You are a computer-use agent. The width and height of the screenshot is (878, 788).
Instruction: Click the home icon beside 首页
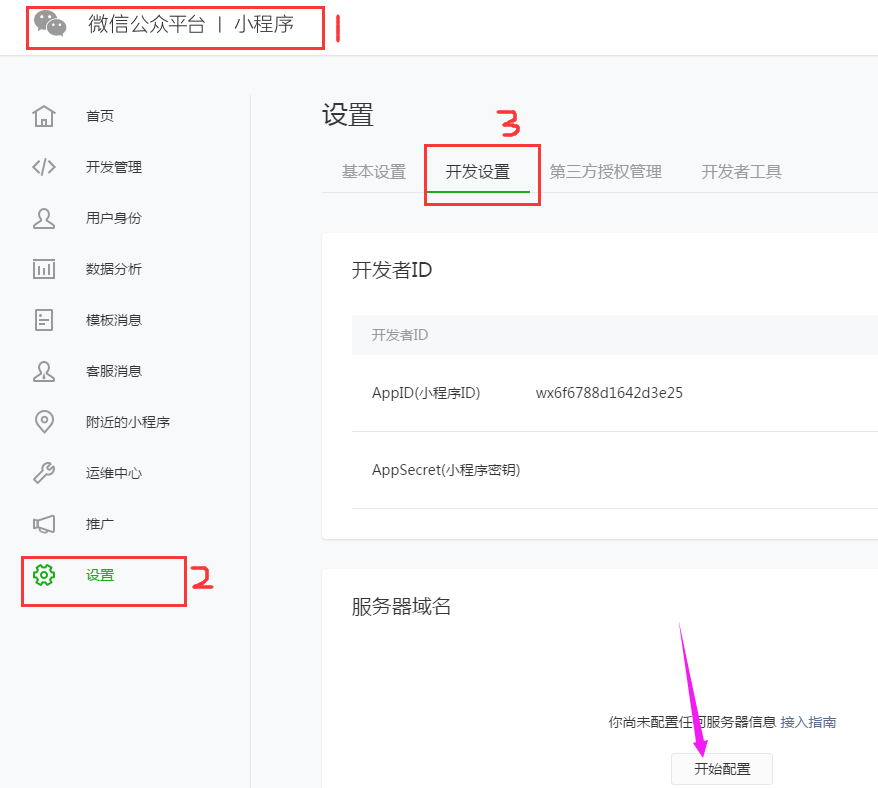click(44, 116)
